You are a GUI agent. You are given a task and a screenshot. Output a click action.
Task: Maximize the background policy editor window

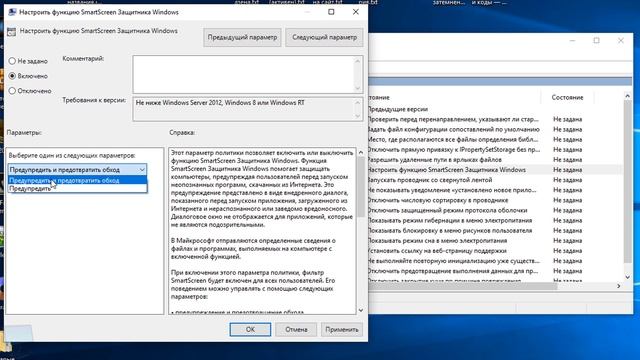(x=596, y=40)
